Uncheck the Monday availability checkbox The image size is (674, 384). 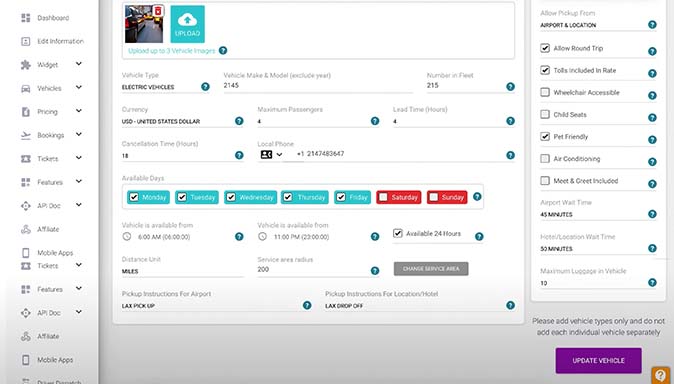134,197
